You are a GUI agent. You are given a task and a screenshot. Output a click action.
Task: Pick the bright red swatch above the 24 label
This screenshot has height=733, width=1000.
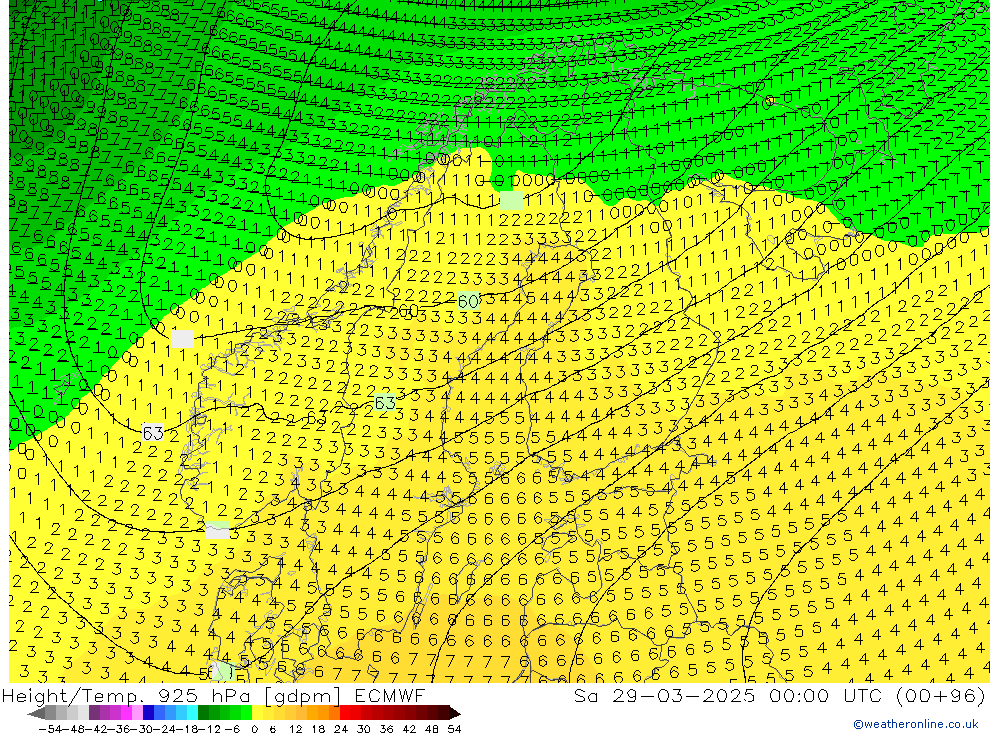(345, 713)
